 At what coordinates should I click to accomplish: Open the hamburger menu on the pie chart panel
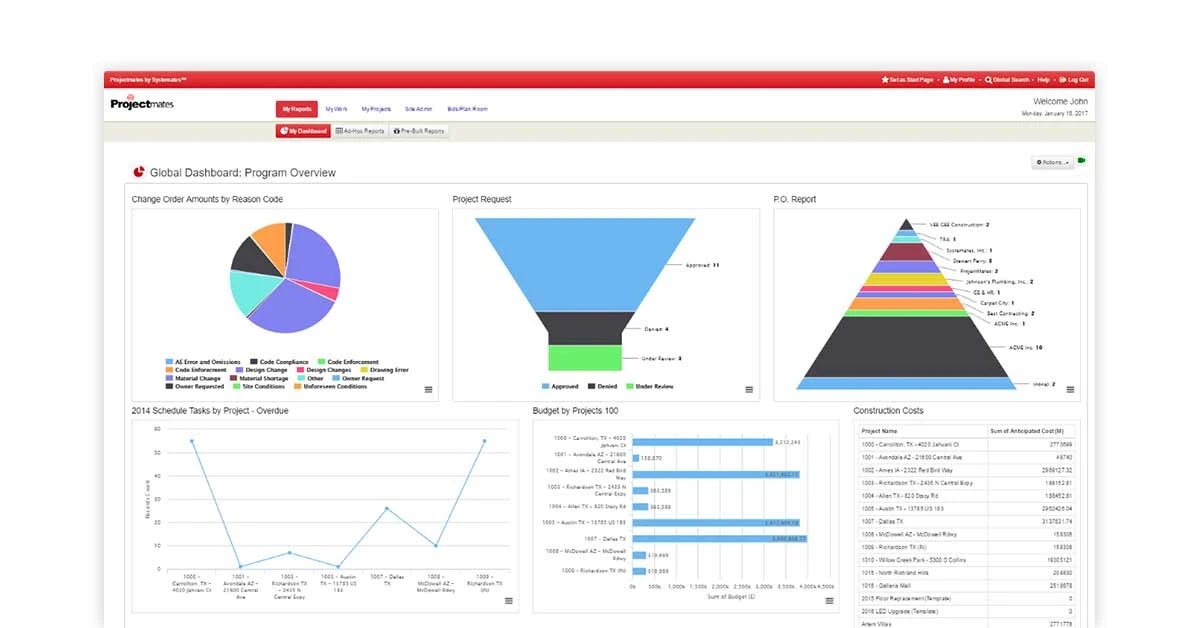(429, 388)
